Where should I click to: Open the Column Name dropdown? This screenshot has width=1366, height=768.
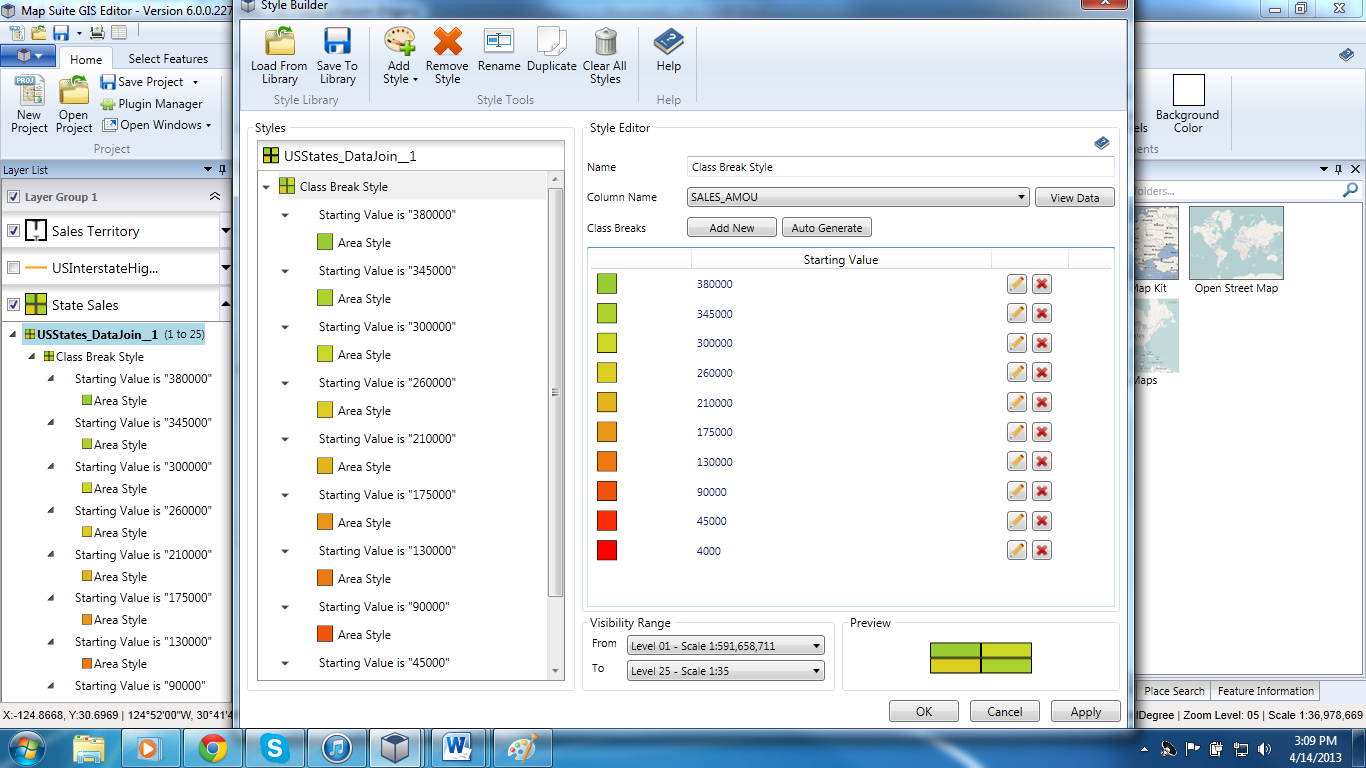[x=858, y=198]
